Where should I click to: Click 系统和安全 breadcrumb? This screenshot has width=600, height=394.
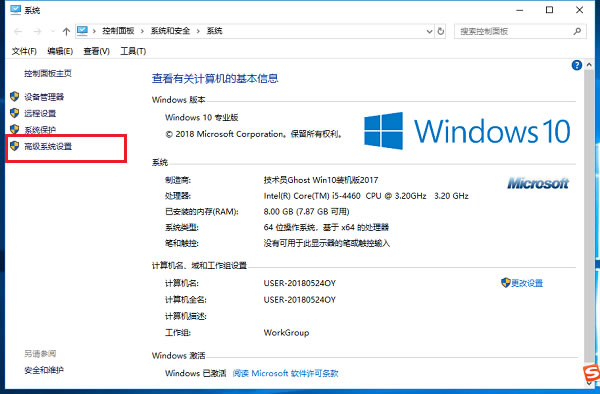pyautogui.click(x=170, y=31)
